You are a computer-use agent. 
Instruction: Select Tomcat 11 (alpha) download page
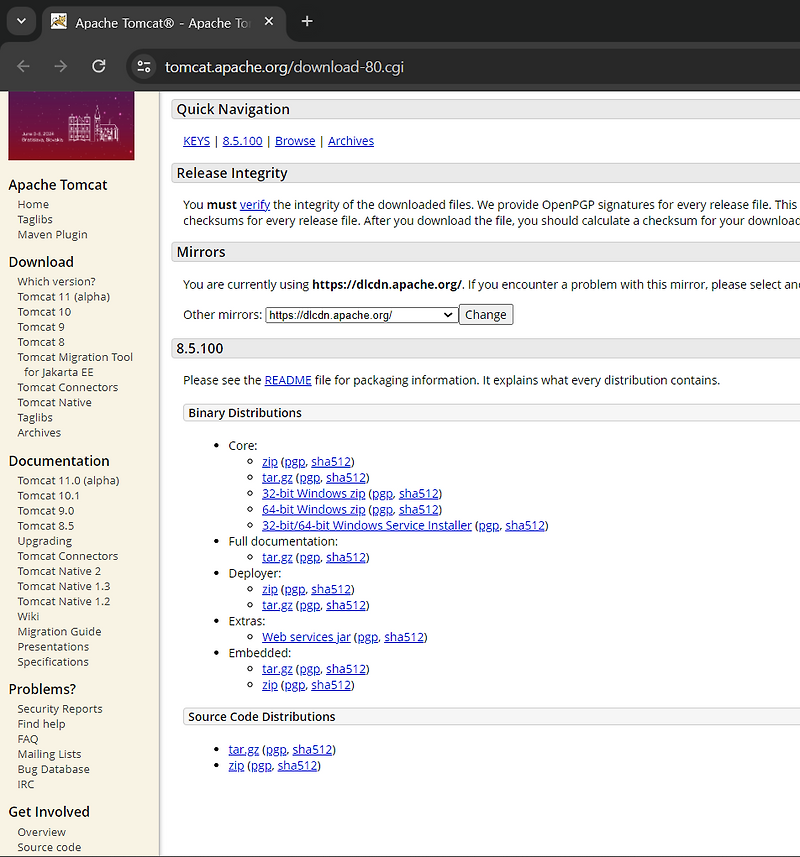pyautogui.click(x=63, y=297)
